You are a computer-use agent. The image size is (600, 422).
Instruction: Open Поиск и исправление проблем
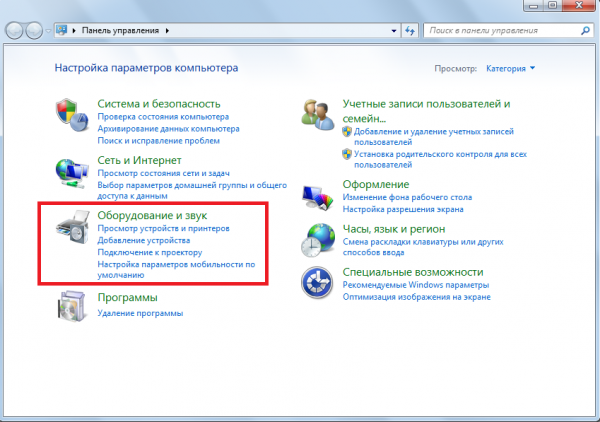coord(158,141)
